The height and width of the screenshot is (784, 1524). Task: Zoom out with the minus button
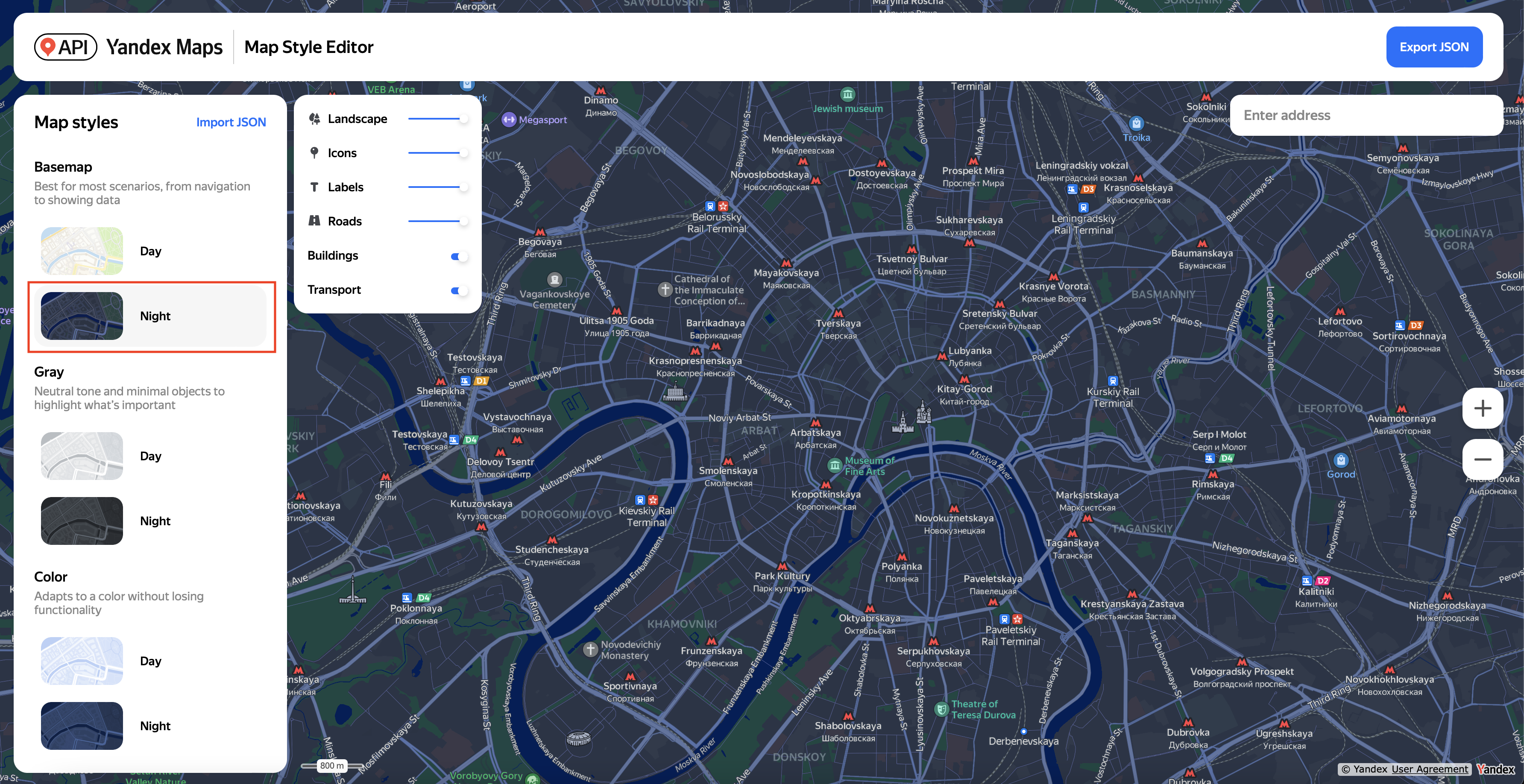(x=1482, y=459)
